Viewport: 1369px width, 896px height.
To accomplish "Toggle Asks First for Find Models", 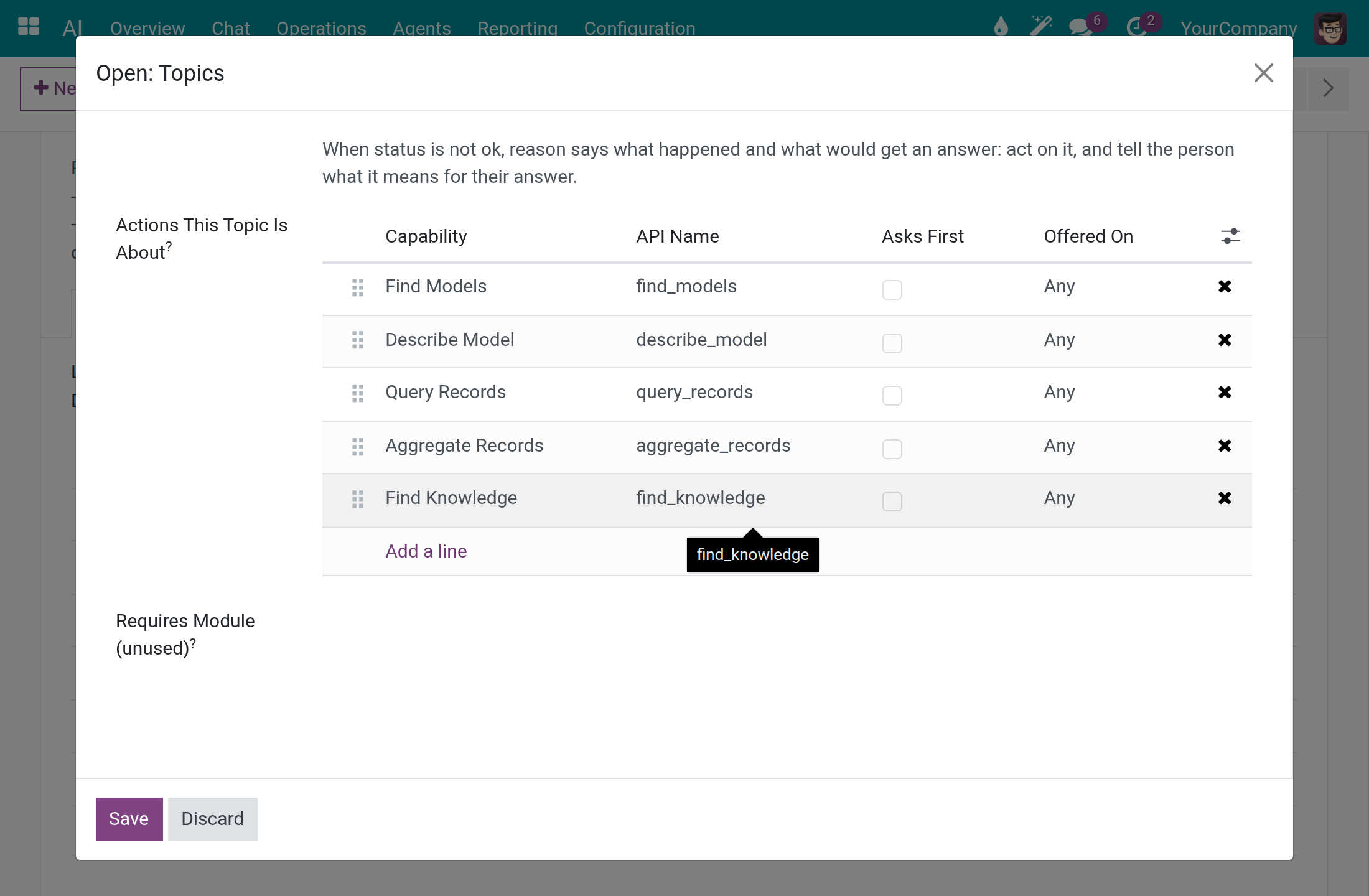I will (892, 289).
